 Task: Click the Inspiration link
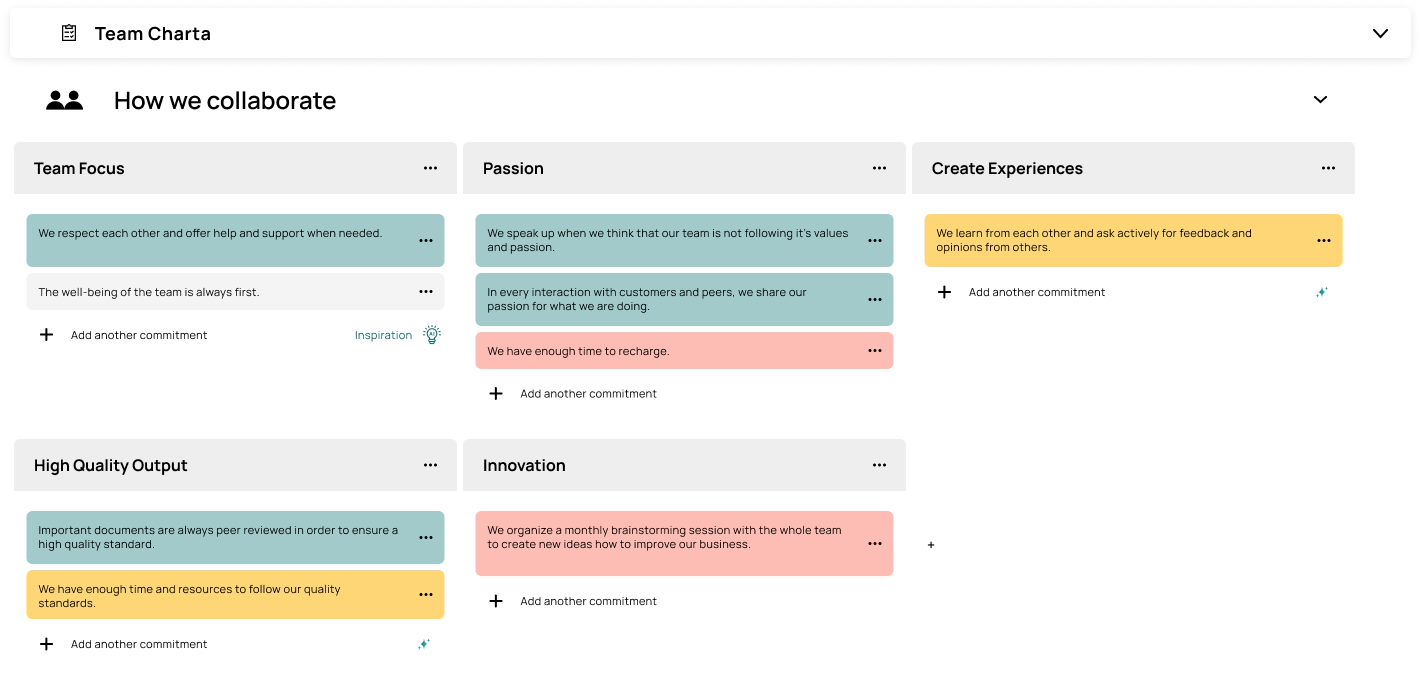click(383, 335)
